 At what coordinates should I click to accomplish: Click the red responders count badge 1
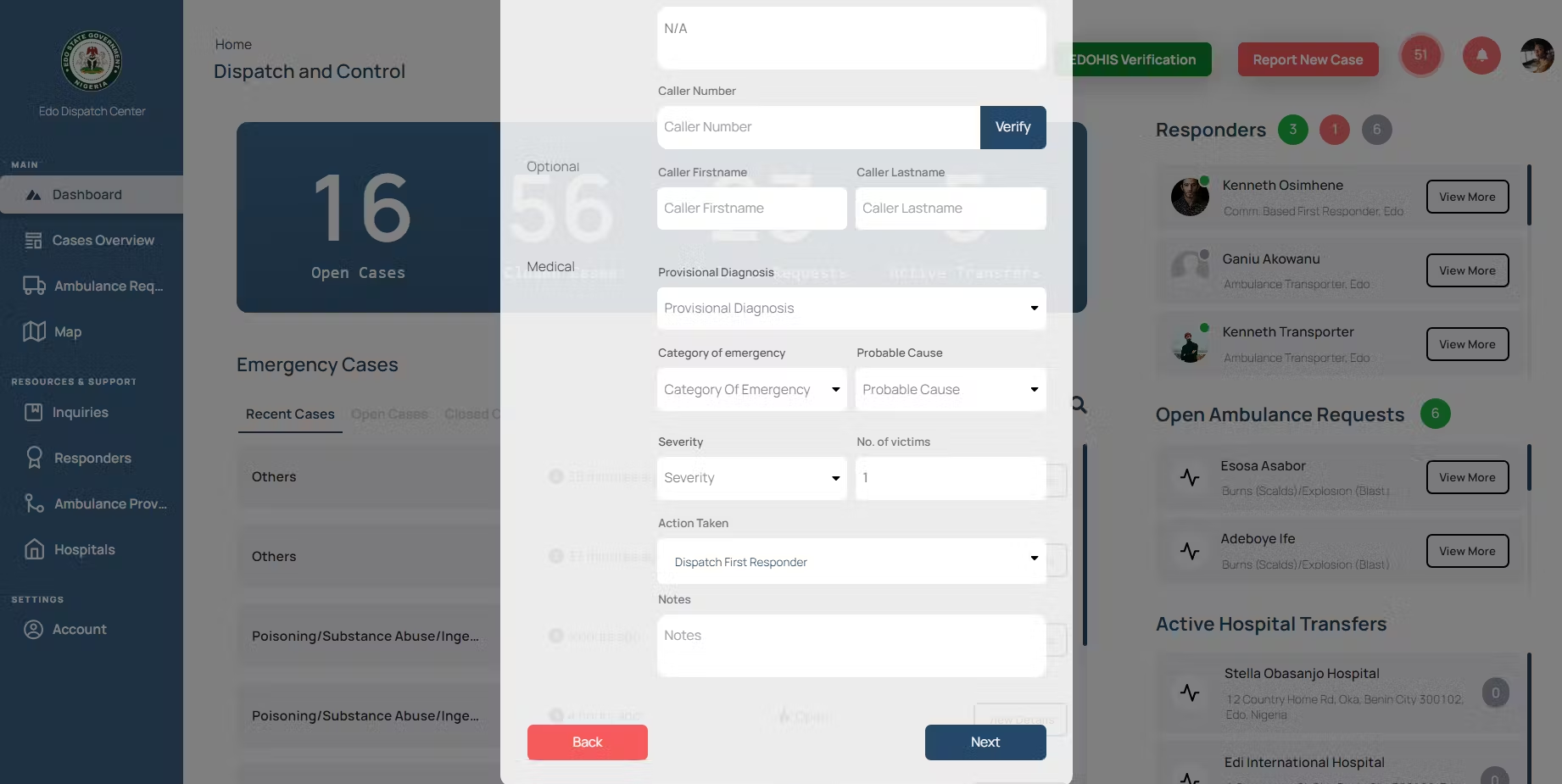[1335, 130]
